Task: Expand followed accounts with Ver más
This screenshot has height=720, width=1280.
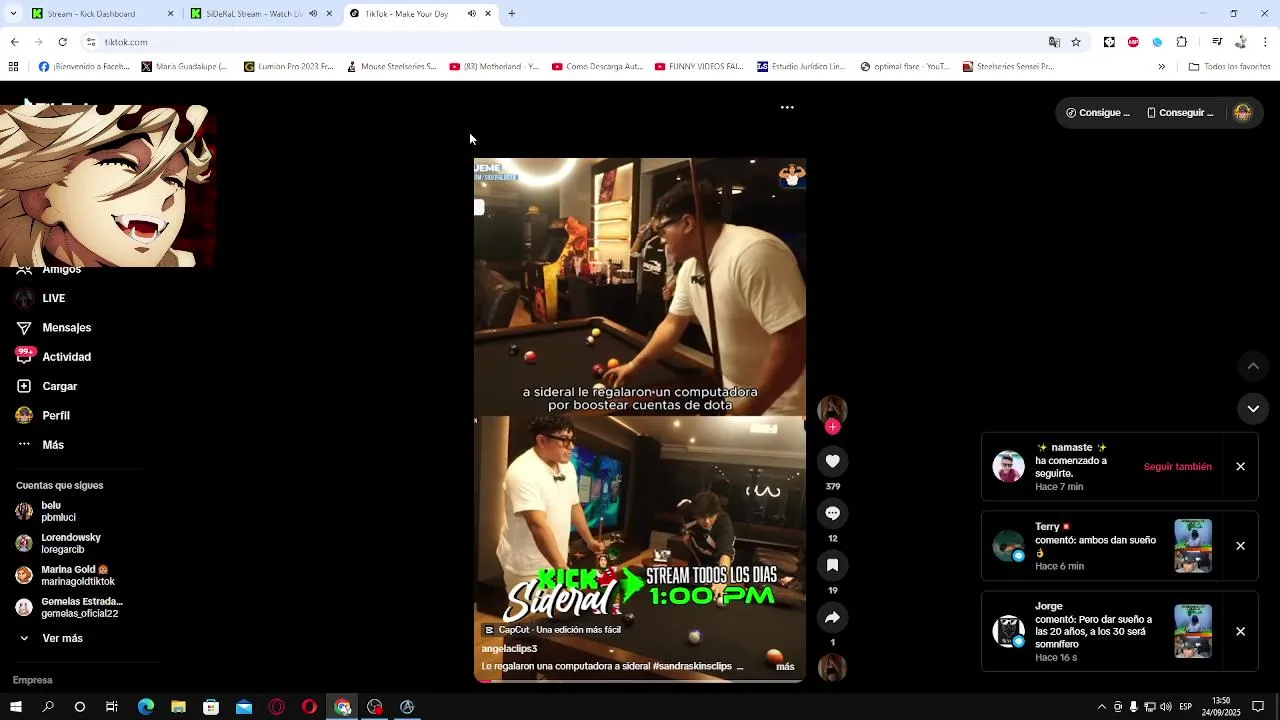Action: [x=62, y=638]
